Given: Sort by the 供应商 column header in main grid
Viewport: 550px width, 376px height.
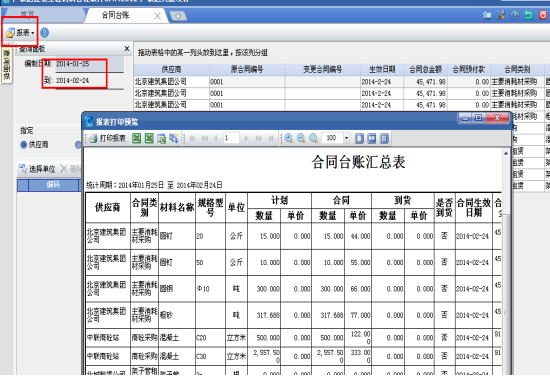Looking at the screenshot, I should pyautogui.click(x=171, y=69).
